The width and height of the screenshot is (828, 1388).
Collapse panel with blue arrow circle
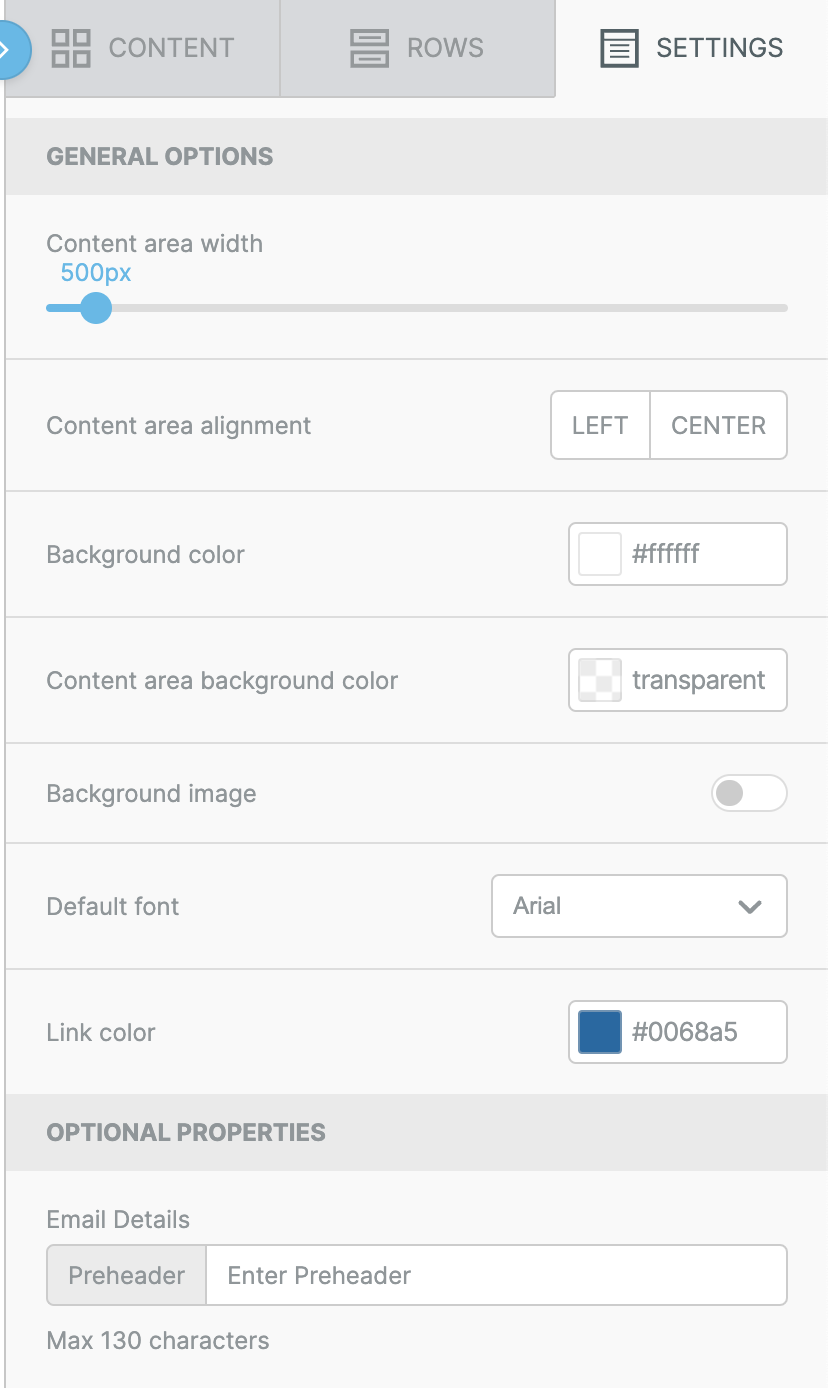point(10,48)
